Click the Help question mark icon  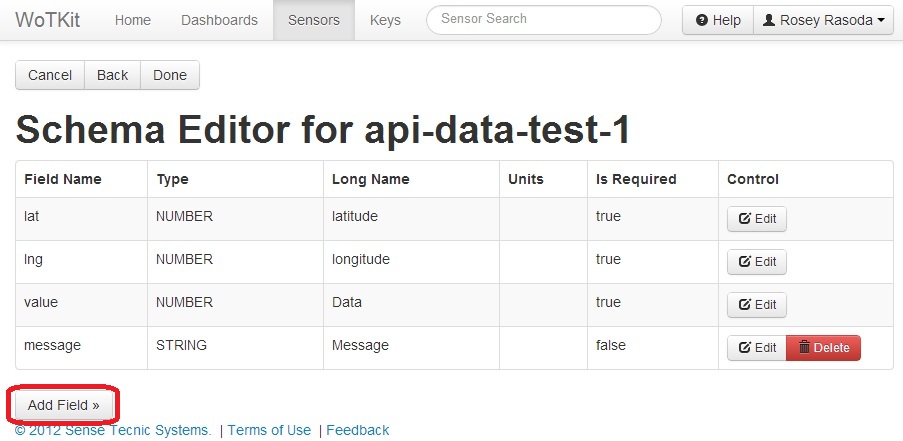(x=701, y=20)
